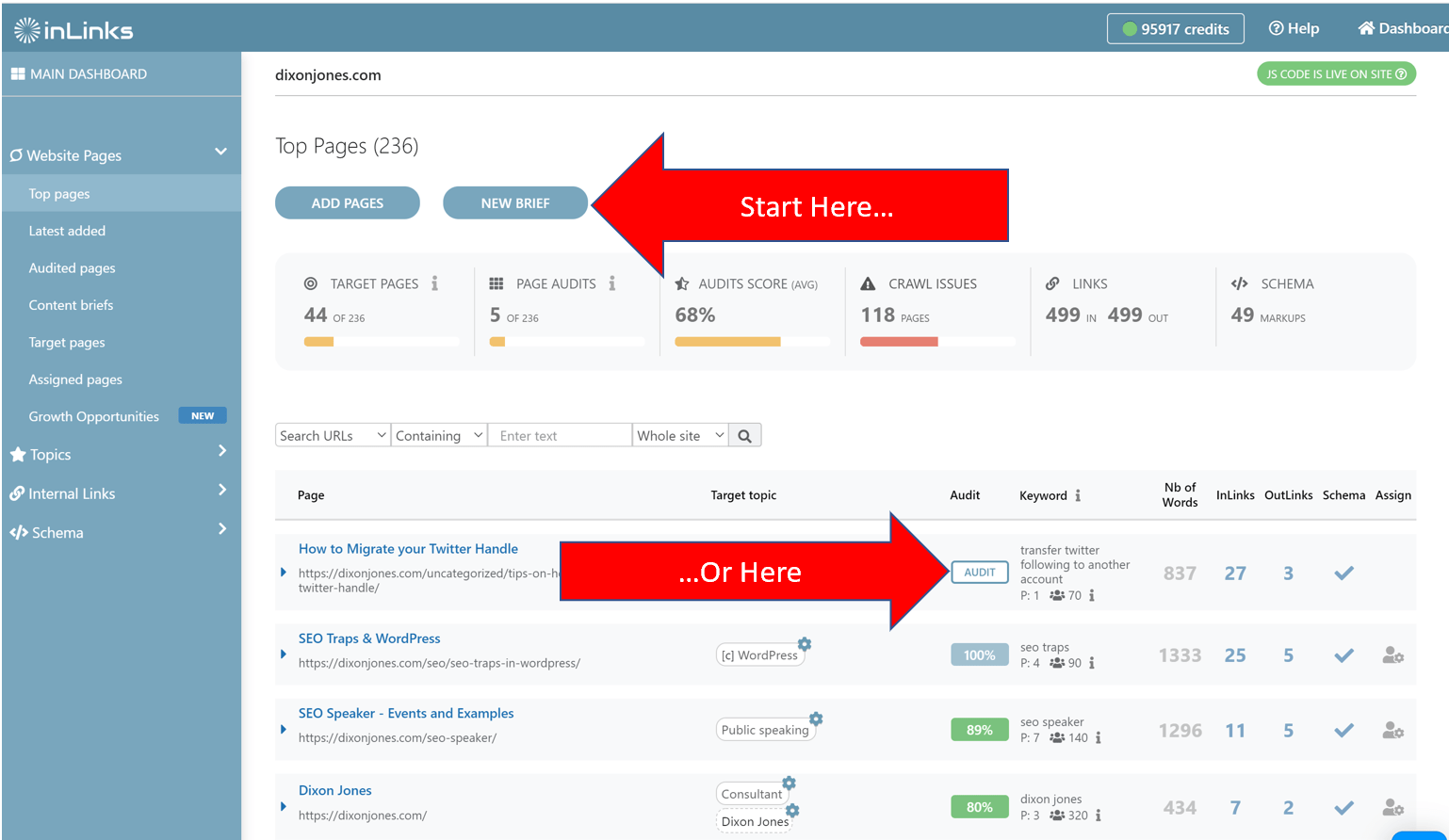Edit the [c] WordPress topic gear
The width and height of the screenshot is (1449, 840).
click(805, 644)
